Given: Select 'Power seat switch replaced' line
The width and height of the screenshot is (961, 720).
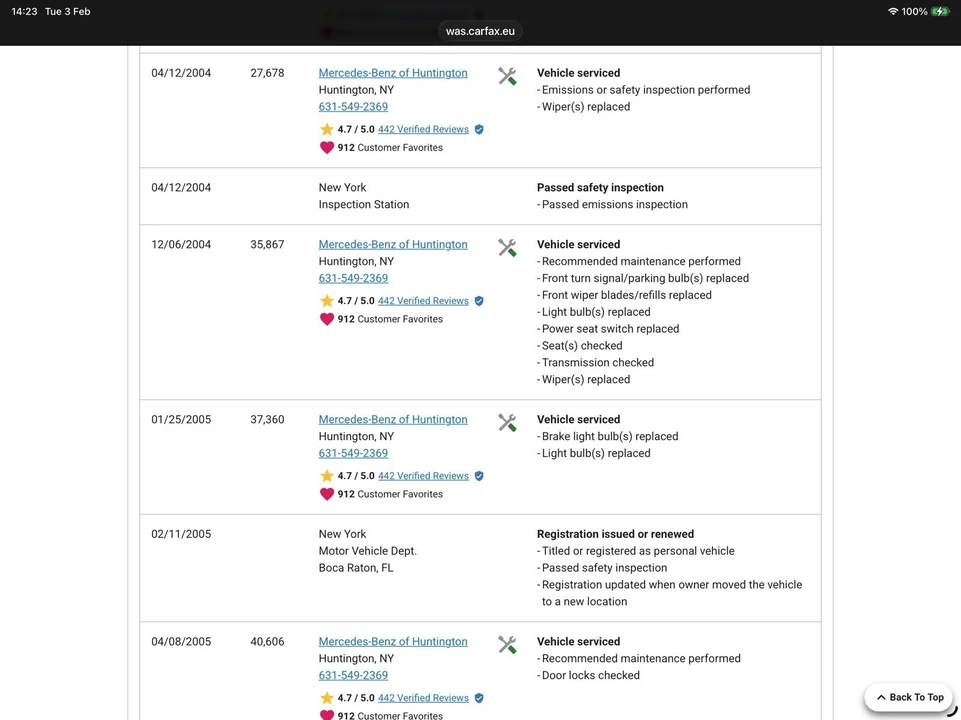Looking at the screenshot, I should click(x=608, y=329).
